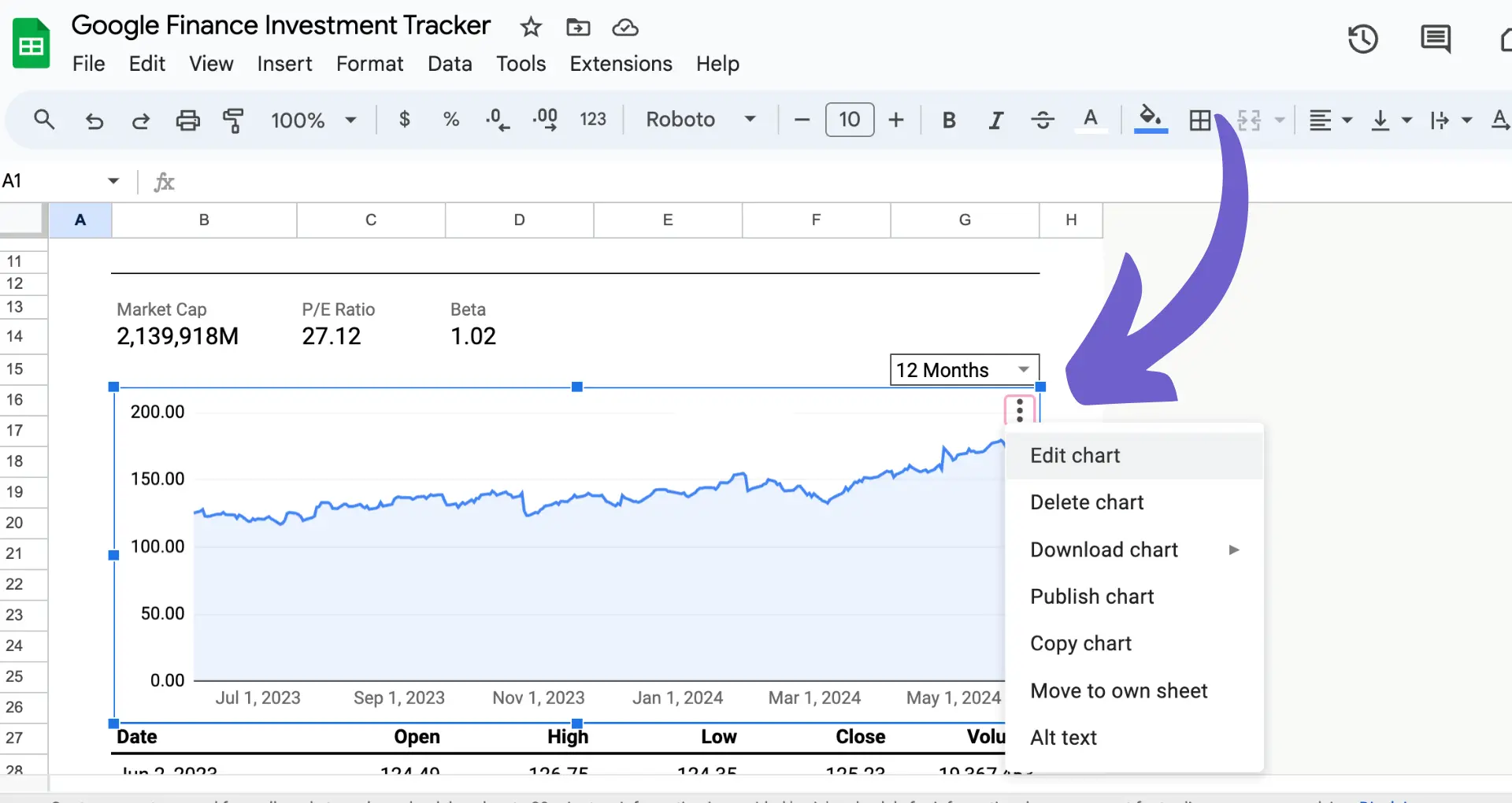Screen dimensions: 1512x803
Task: Open the name box dropdown arrow
Action: pyautogui.click(x=113, y=181)
